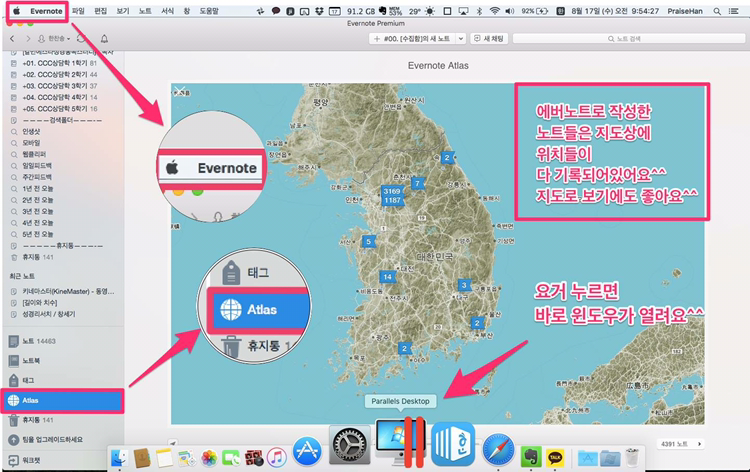The width and height of the screenshot is (750, 472).
Task: Open the Apple menu
Action: tap(17, 11)
